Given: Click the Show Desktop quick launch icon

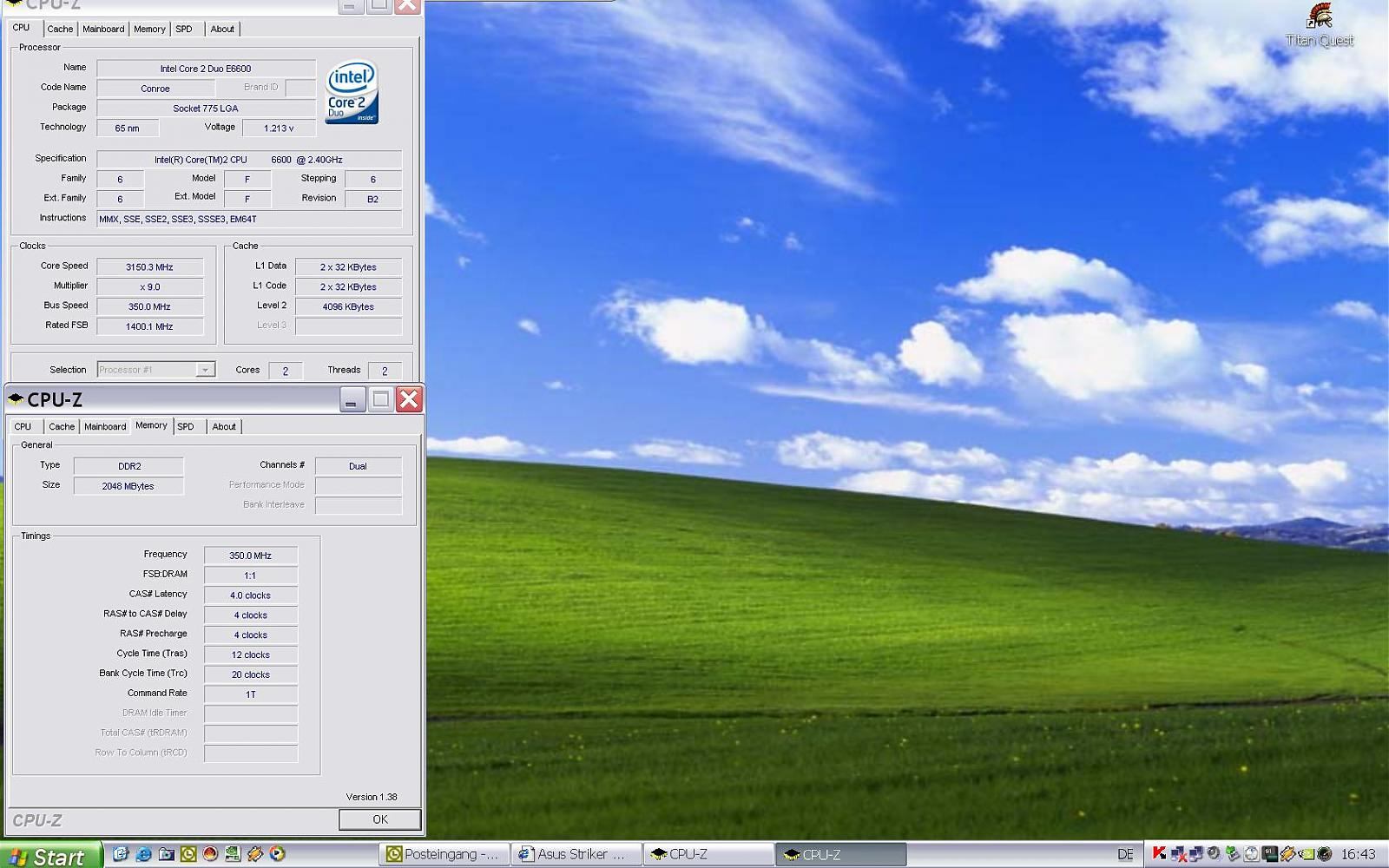Looking at the screenshot, I should click(x=121, y=854).
